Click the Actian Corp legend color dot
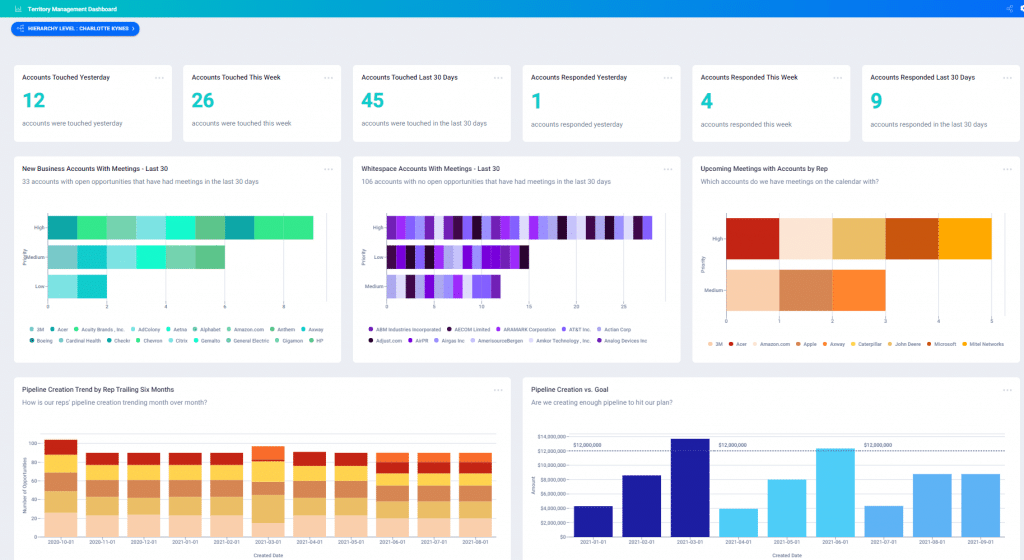Viewport: 1024px width, 560px height. 599,330
